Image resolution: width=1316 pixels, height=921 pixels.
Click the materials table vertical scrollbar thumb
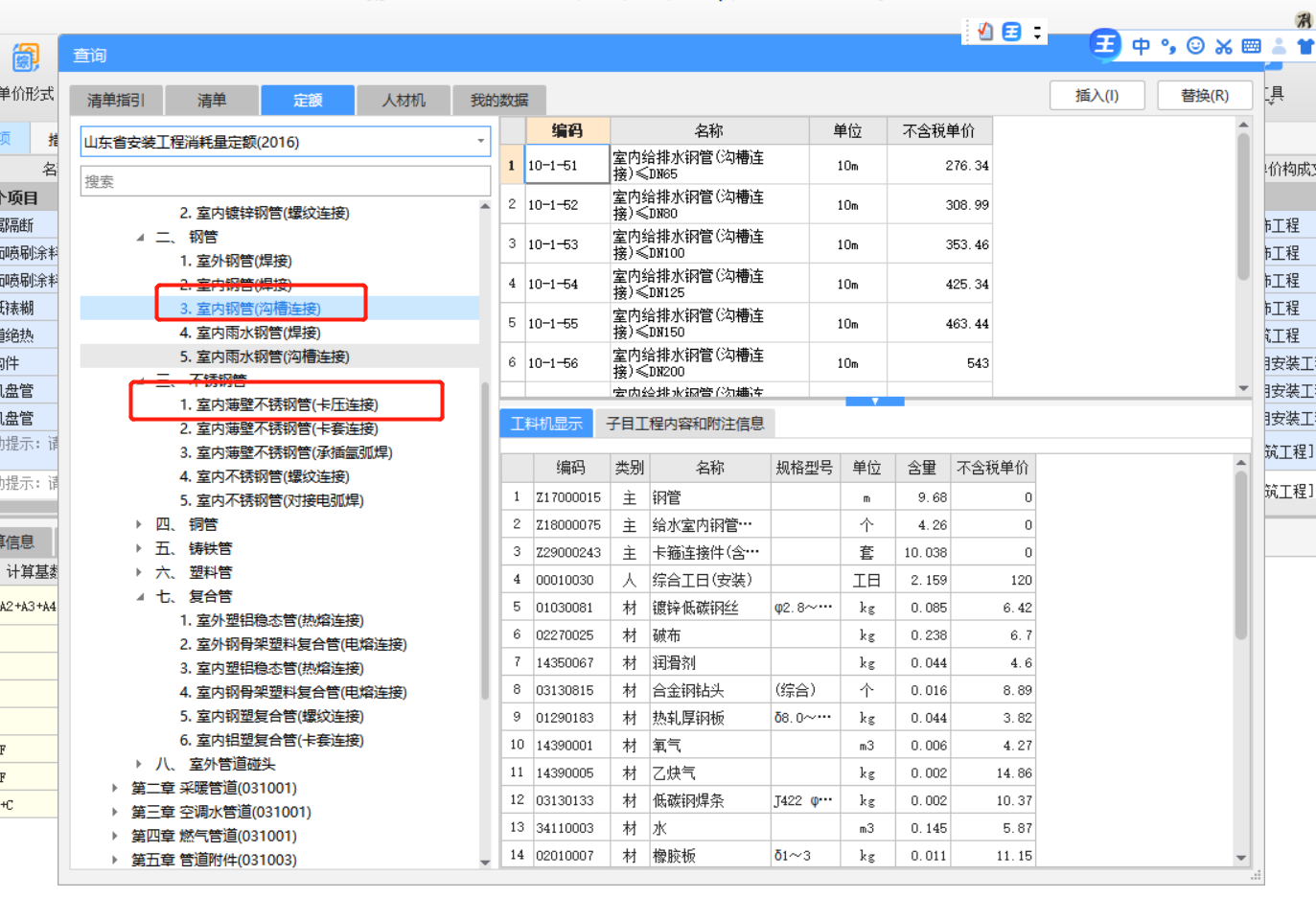tap(1241, 556)
